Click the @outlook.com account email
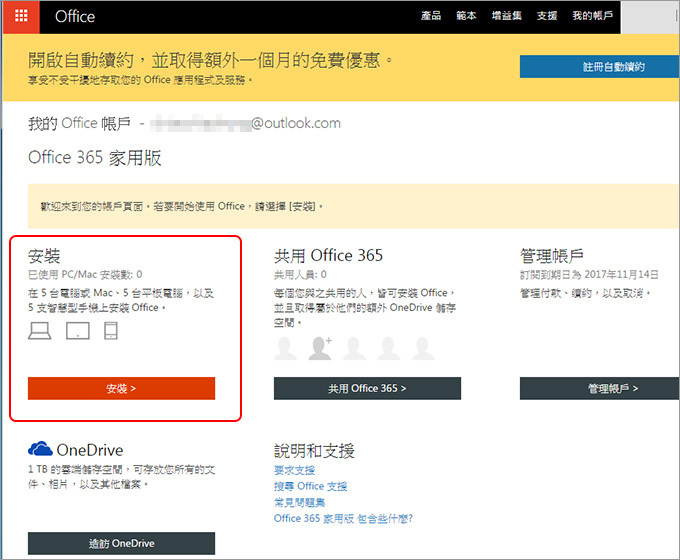 click(x=246, y=123)
